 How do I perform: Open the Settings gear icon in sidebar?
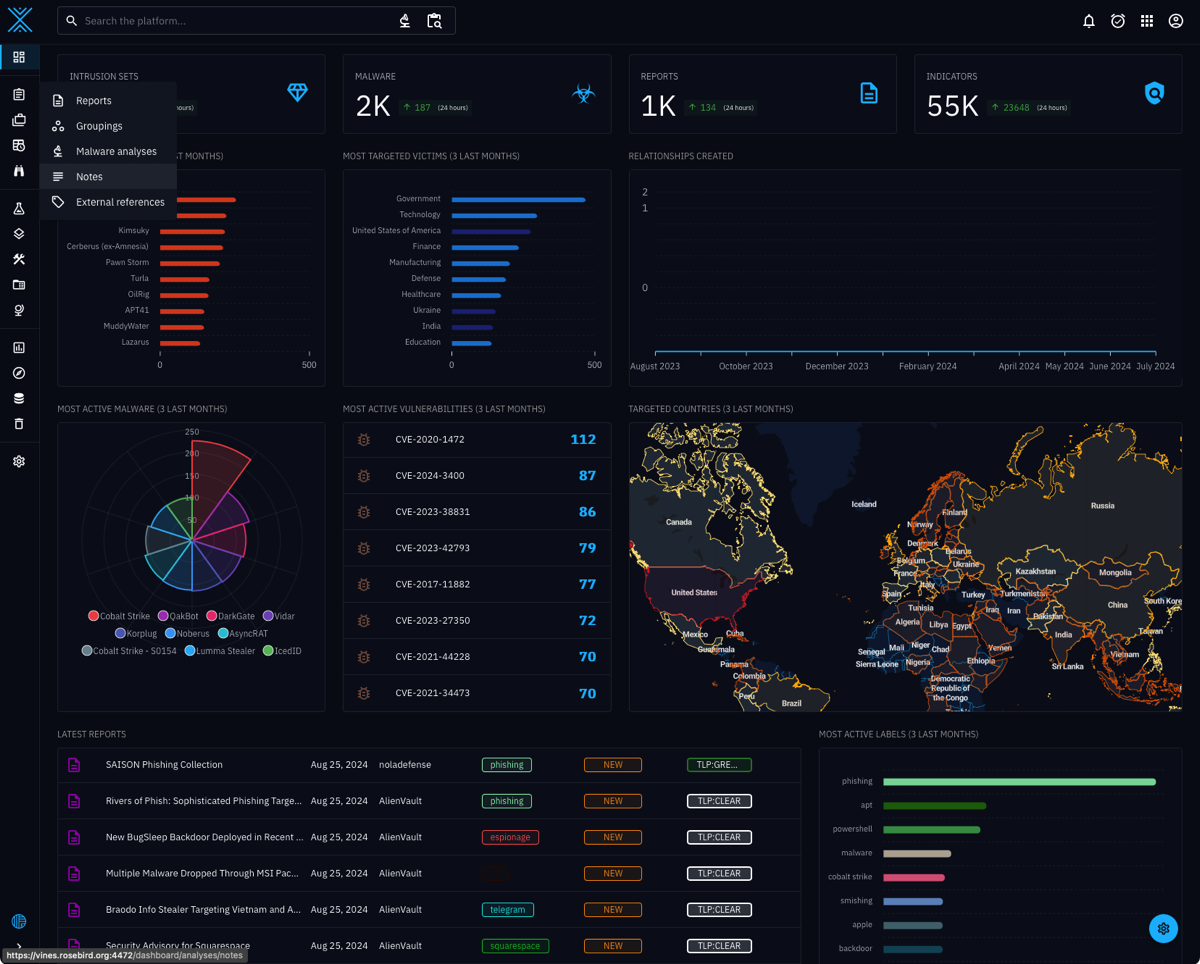click(x=19, y=462)
